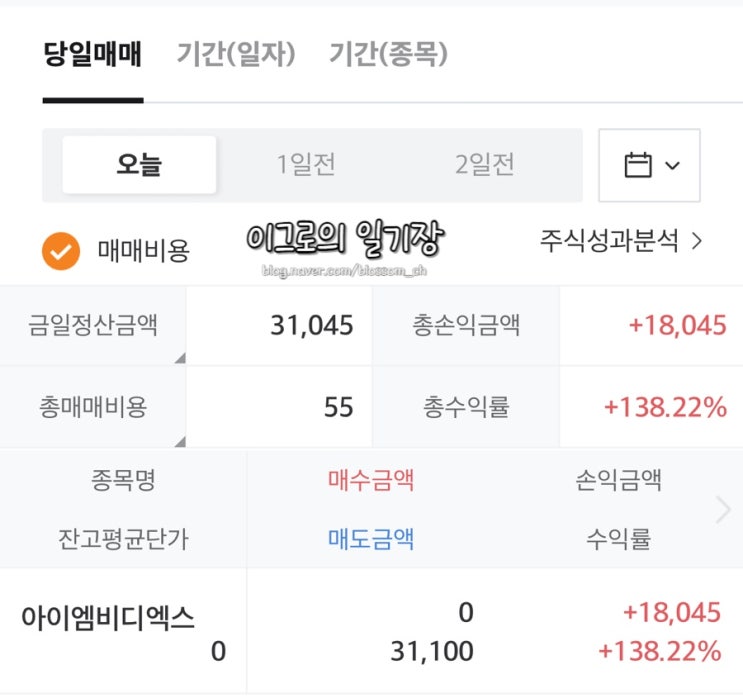This screenshot has height=698, width=743.
Task: Click the 손익금액 column header
Action: pos(618,480)
